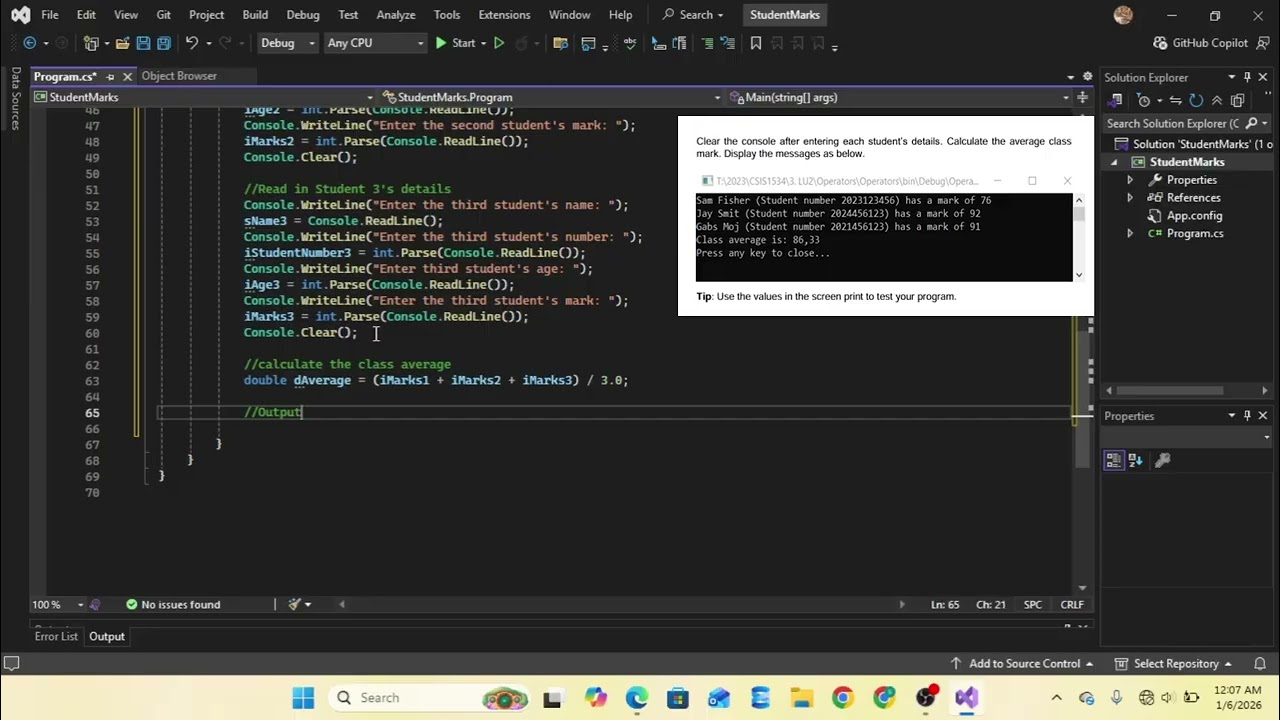1280x720 pixels.
Task: Collapse All in Solution Explorer
Action: 1217,100
